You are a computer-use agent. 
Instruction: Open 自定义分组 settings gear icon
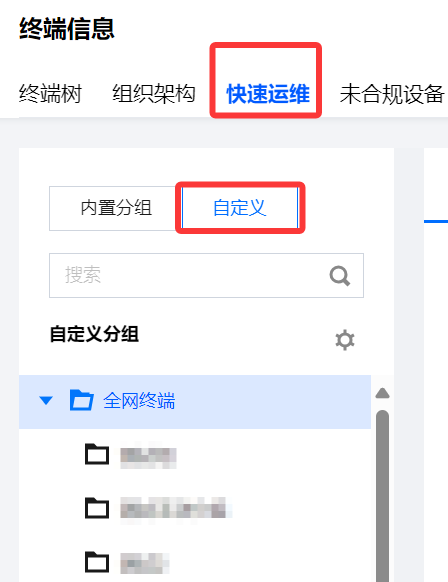(x=345, y=340)
